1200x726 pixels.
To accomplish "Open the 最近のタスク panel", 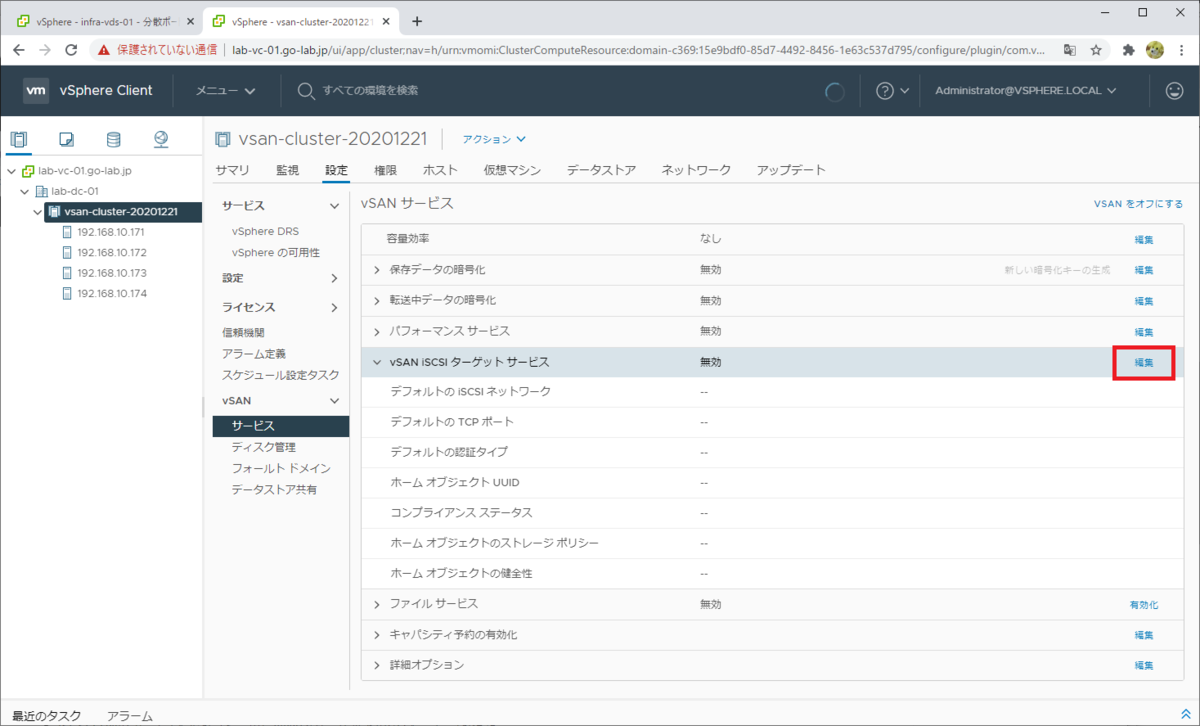I will pyautogui.click(x=47, y=716).
